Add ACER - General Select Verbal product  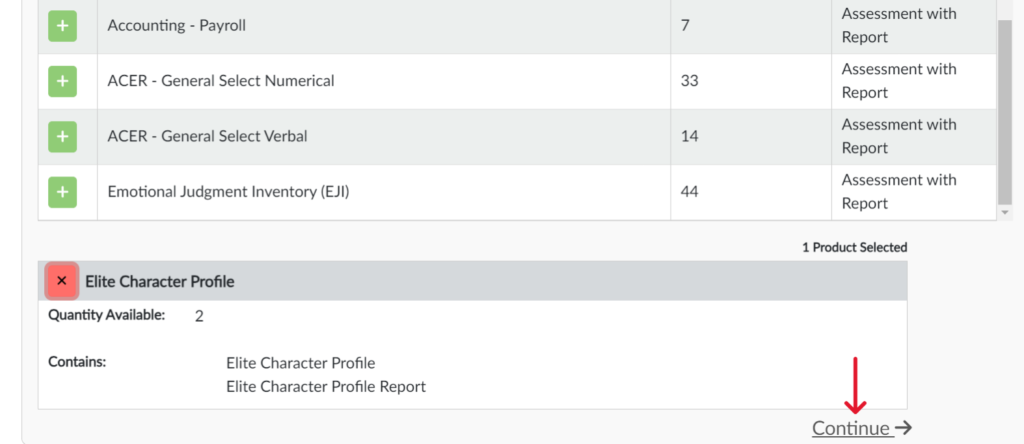[x=62, y=136]
